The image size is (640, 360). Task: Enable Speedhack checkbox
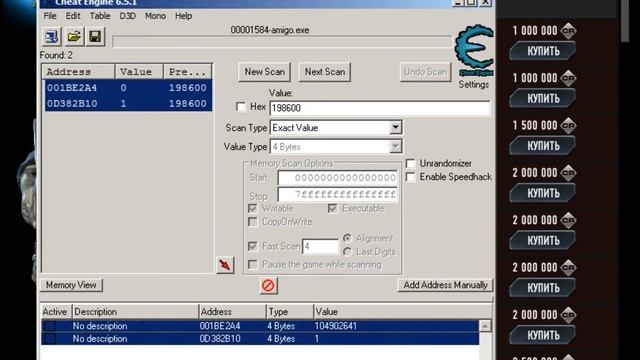(x=410, y=177)
